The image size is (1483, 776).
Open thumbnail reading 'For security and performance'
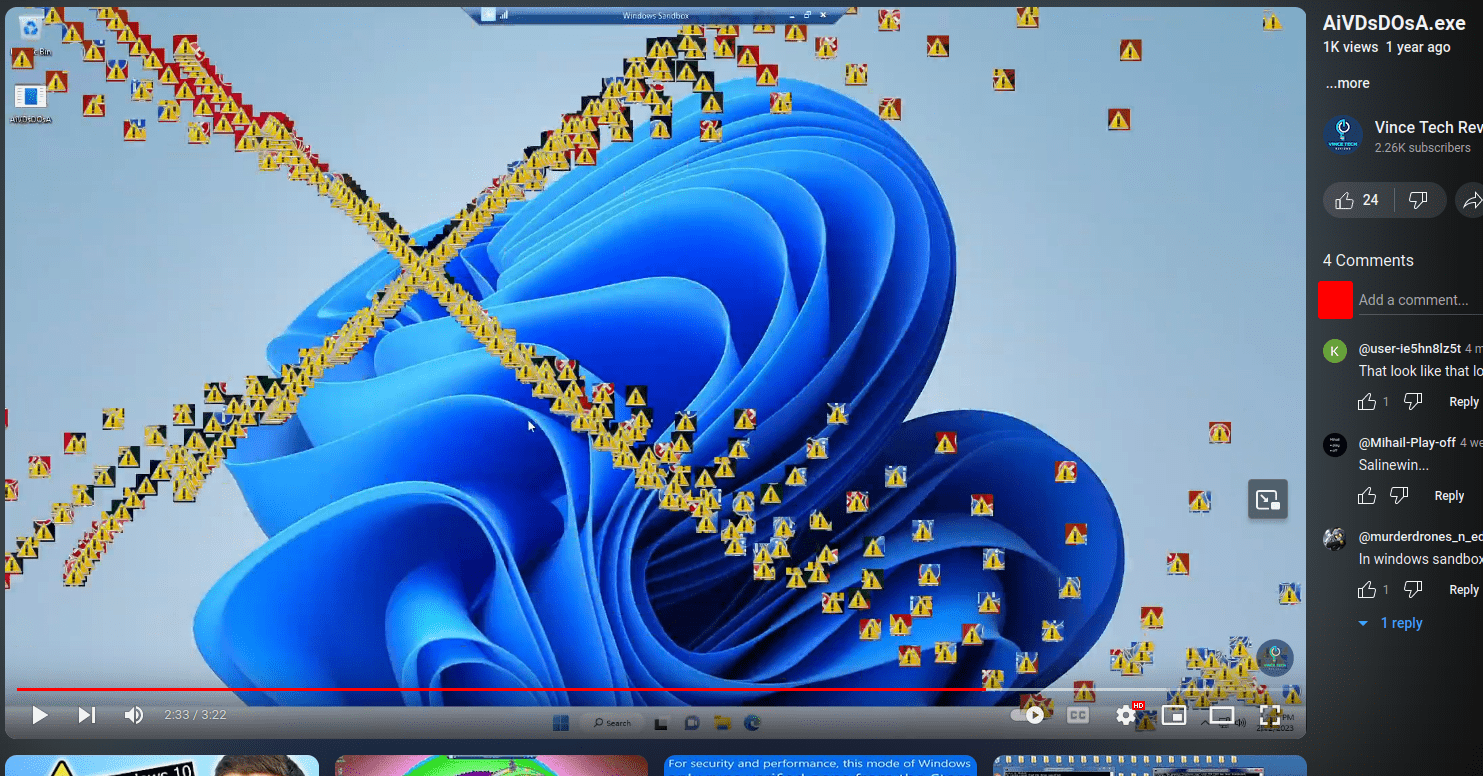pyautogui.click(x=820, y=766)
